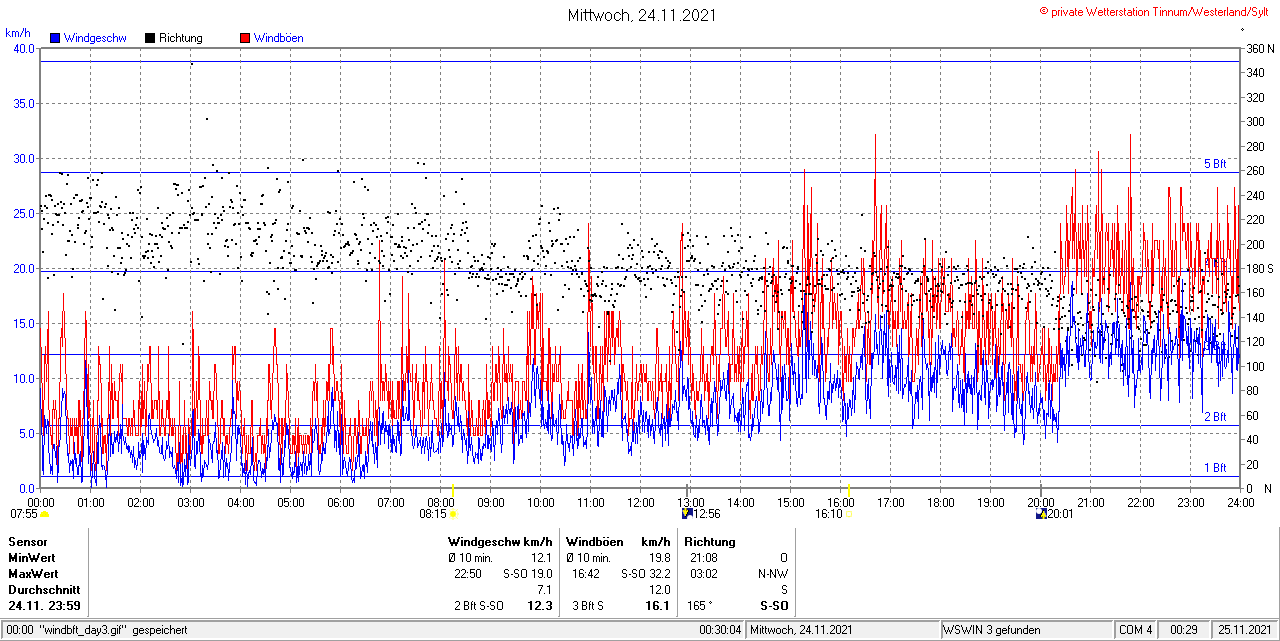
Task: Select the Windgeschw legend label
Action: (95, 38)
